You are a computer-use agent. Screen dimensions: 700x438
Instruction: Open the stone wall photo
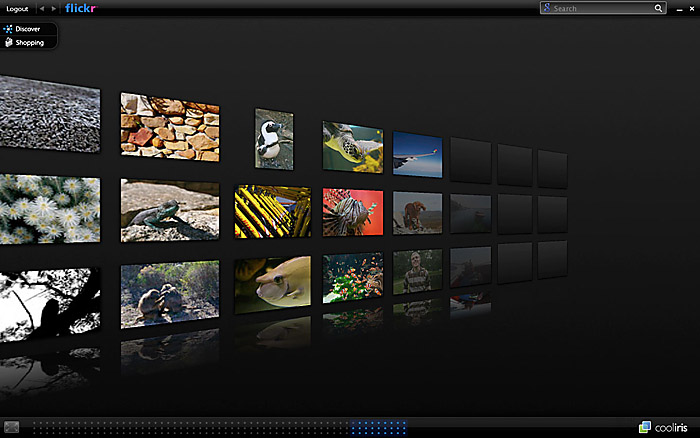click(x=170, y=127)
